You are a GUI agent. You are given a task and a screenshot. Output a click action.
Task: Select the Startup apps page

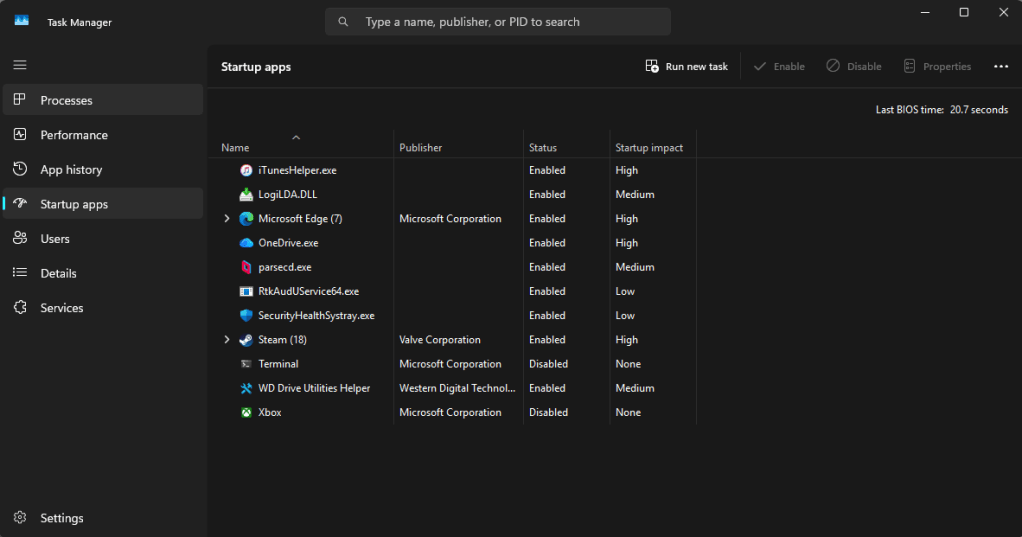click(103, 204)
